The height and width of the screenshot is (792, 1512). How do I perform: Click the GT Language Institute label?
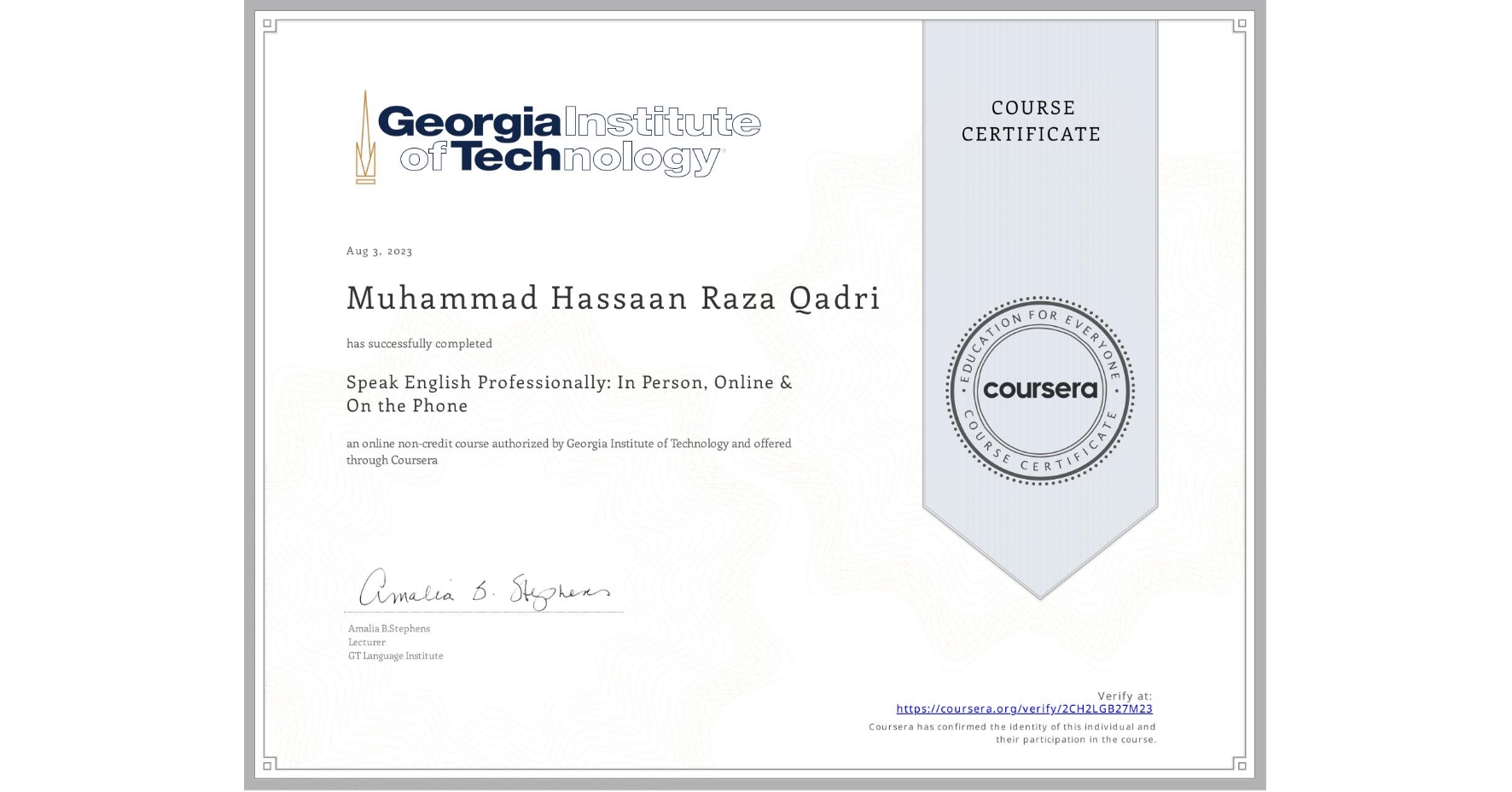(395, 655)
